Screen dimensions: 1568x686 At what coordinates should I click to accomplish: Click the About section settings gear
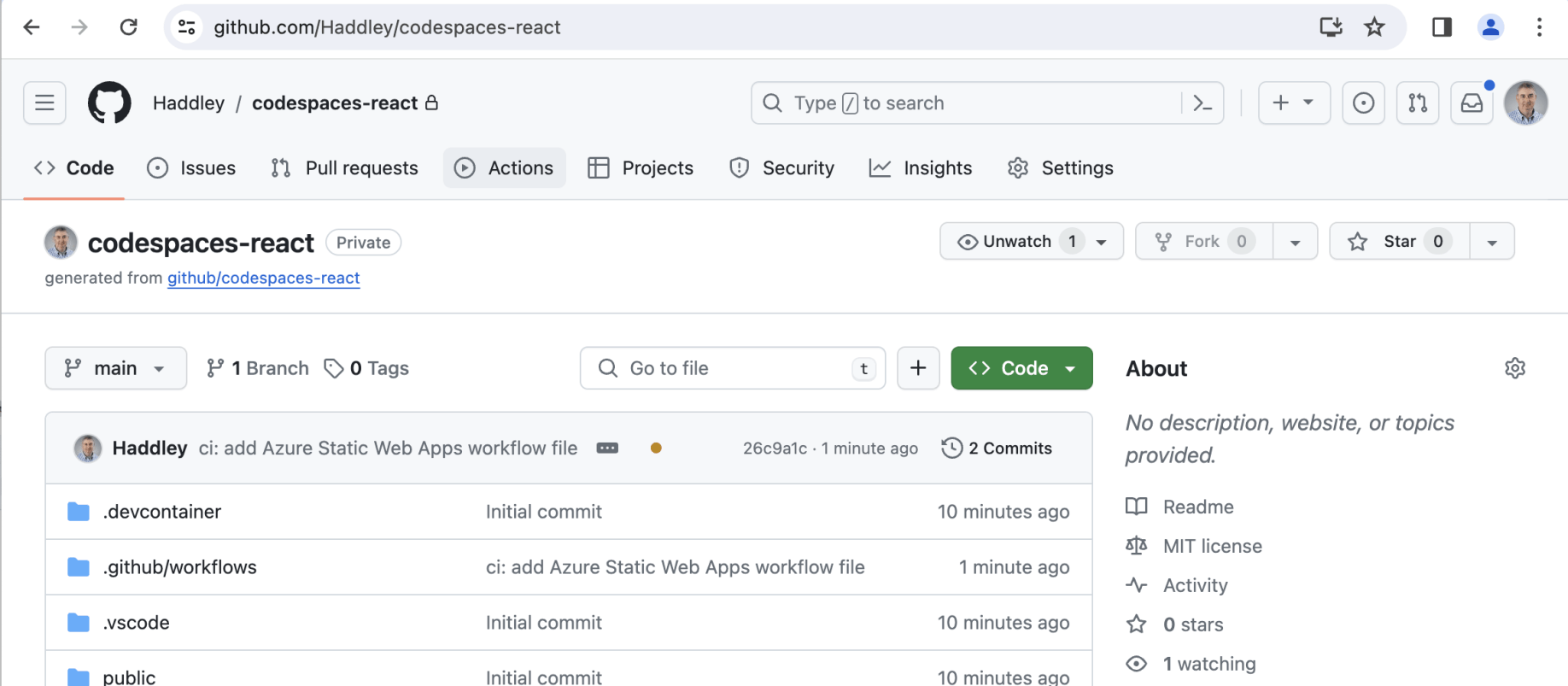[1514, 368]
